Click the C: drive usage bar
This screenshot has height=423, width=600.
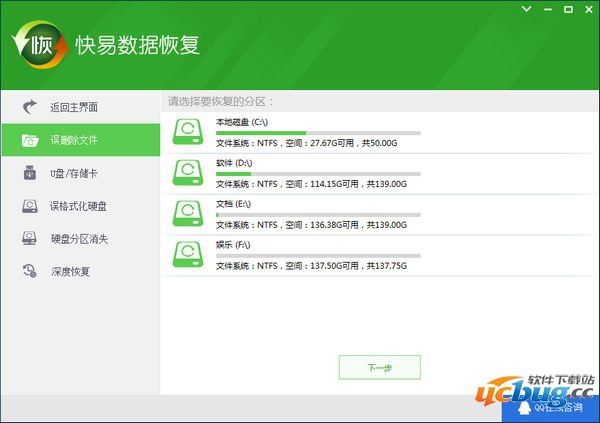318,133
